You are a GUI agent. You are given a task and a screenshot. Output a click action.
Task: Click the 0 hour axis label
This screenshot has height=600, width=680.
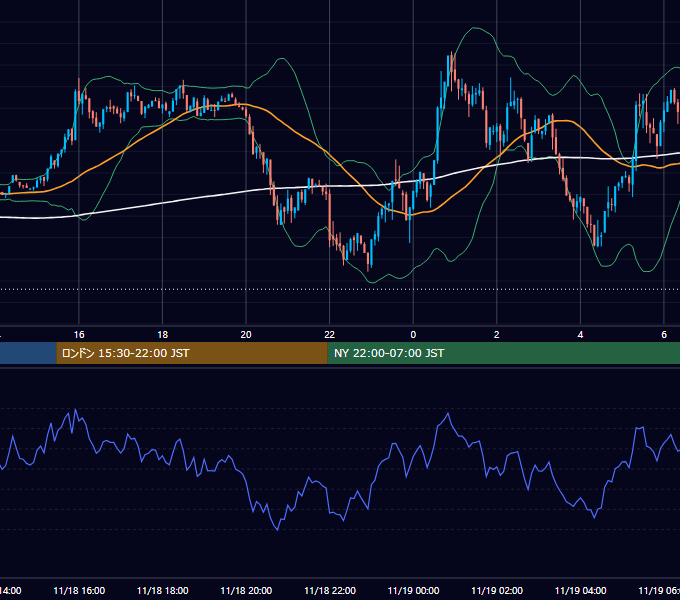pyautogui.click(x=413, y=335)
